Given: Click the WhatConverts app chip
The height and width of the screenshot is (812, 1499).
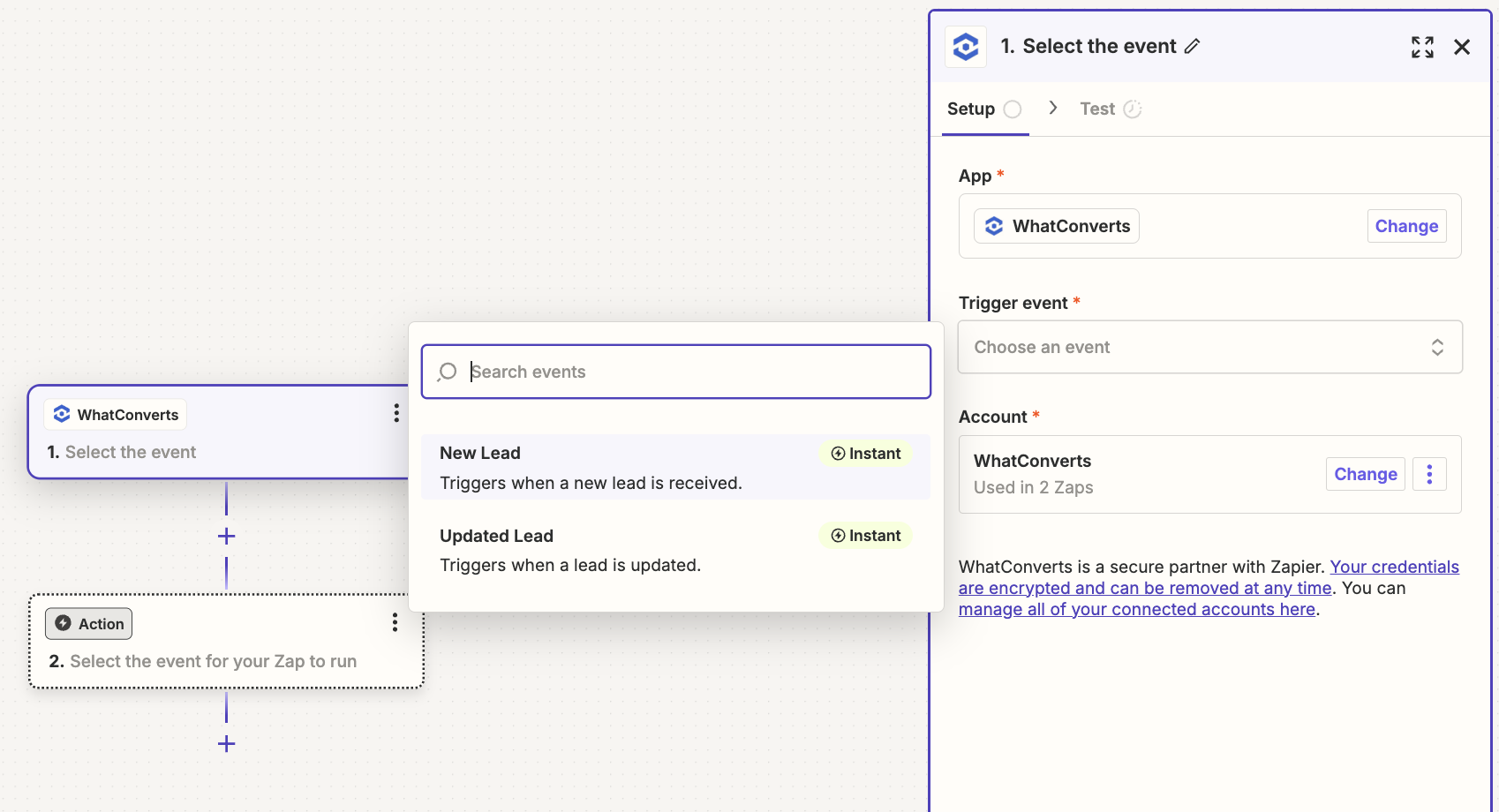Looking at the screenshot, I should click(1057, 226).
